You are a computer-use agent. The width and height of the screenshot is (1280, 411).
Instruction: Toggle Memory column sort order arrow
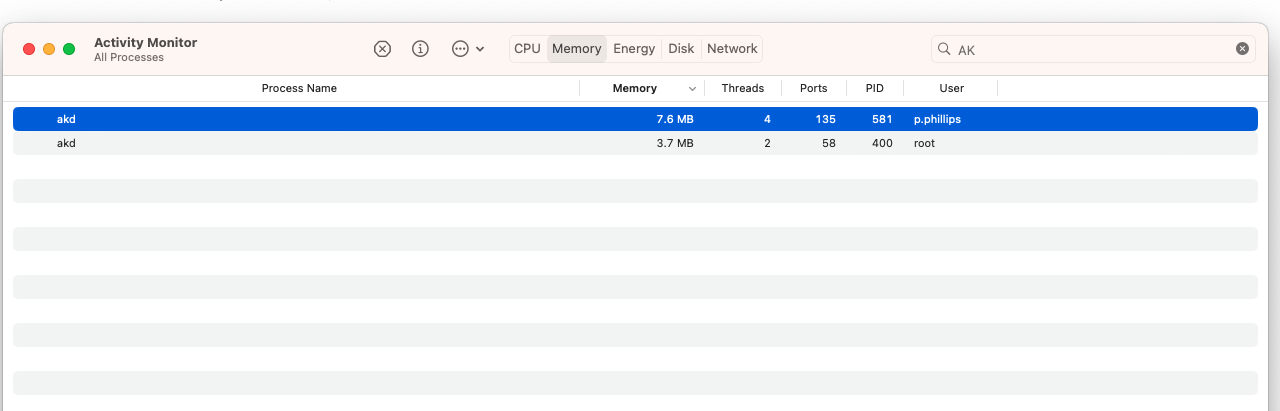pyautogui.click(x=693, y=89)
